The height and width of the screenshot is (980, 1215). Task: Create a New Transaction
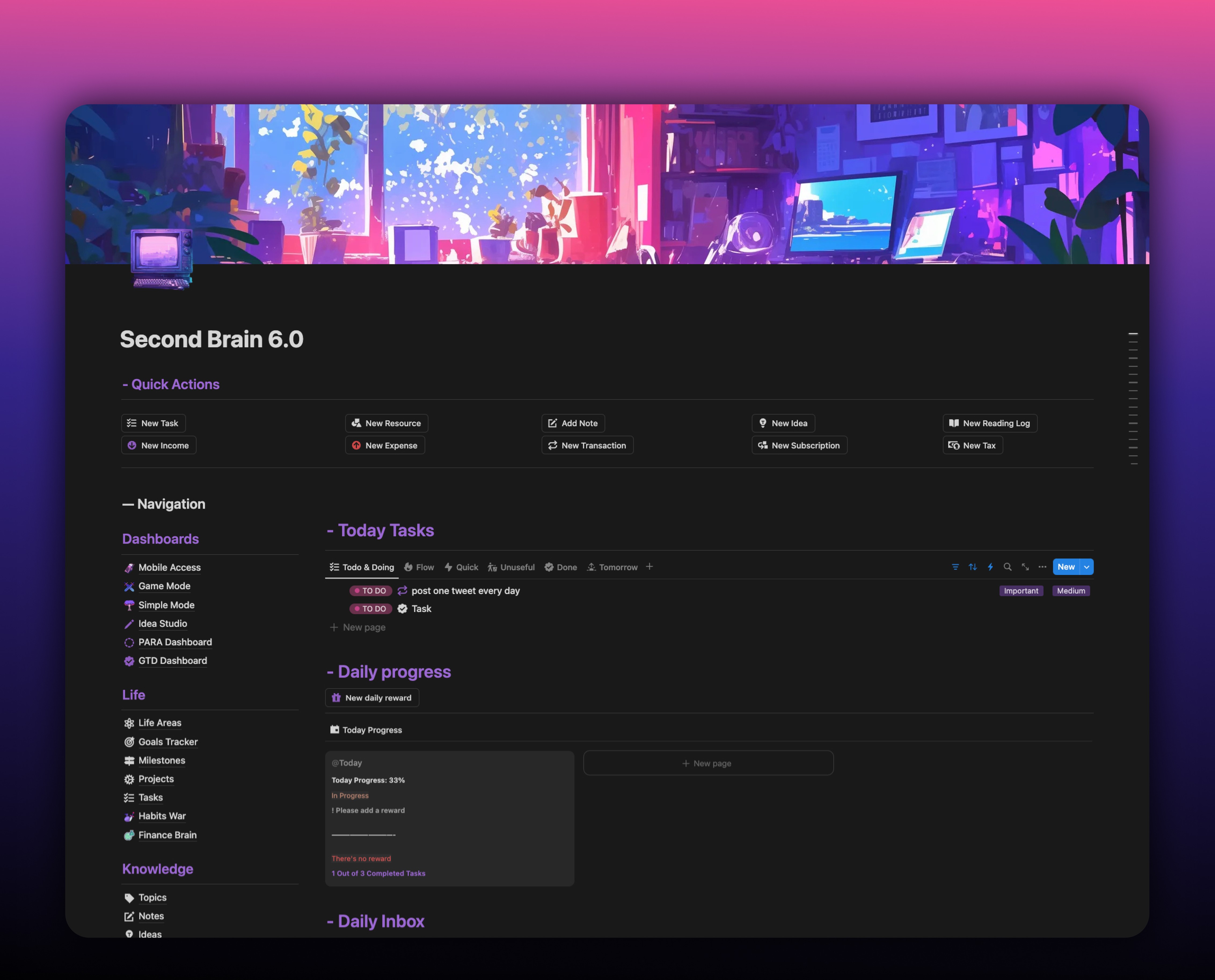coord(588,445)
